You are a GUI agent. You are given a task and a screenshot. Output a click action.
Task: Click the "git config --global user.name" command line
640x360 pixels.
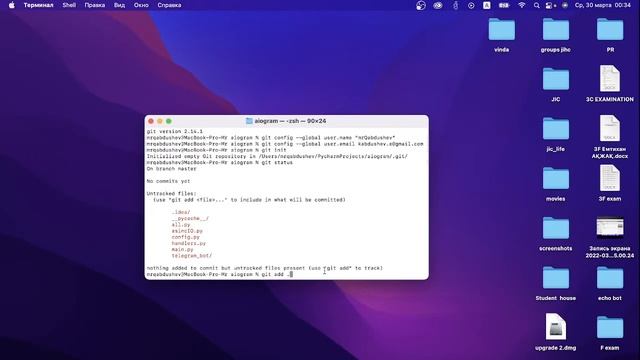[271, 138]
